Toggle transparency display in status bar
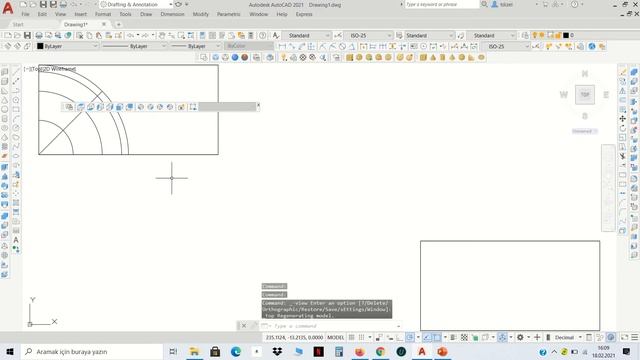The height and width of the screenshot is (360, 640). pyautogui.click(x=464, y=337)
